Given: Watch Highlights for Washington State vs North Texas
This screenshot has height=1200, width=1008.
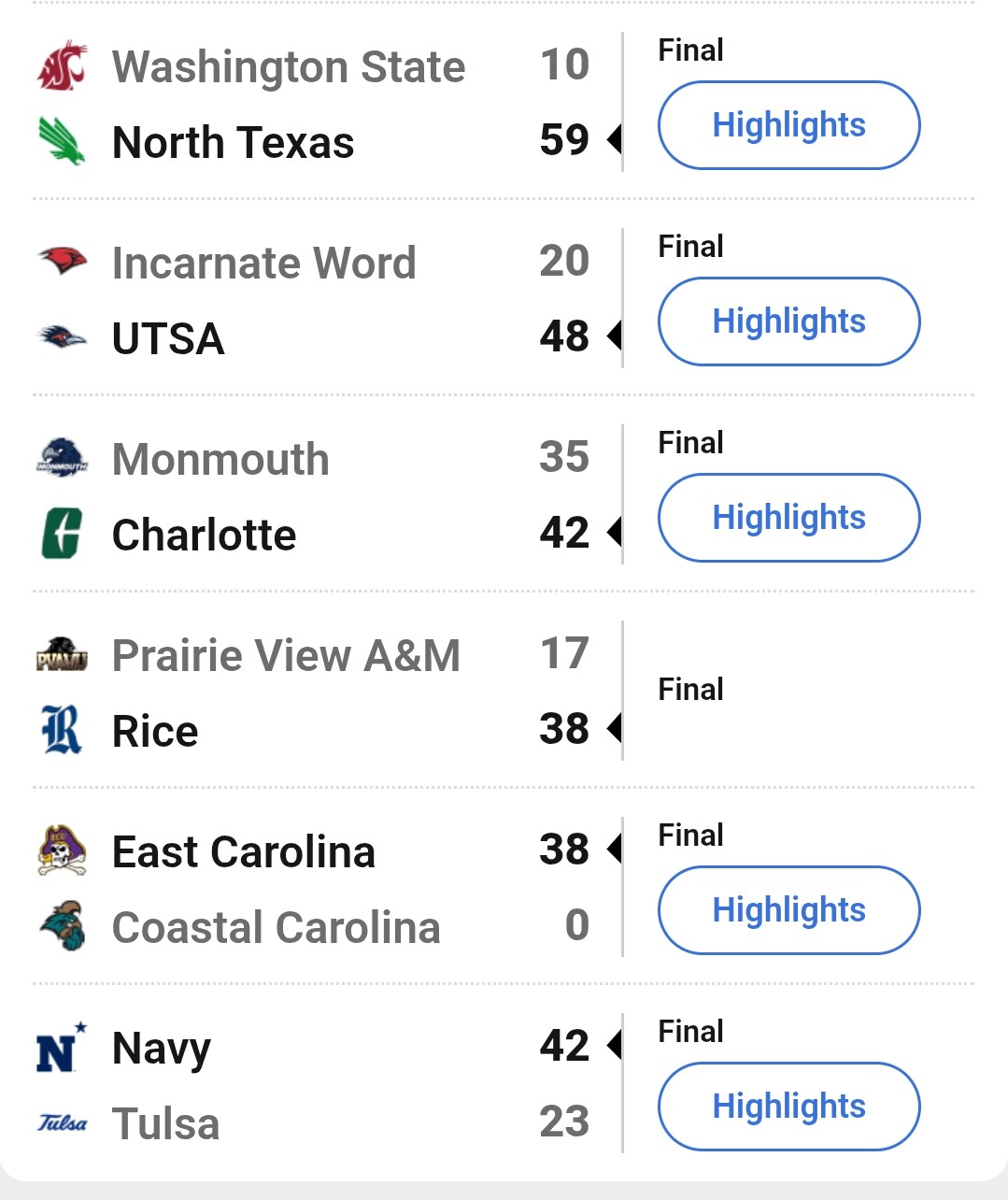Looking at the screenshot, I should pyautogui.click(x=788, y=125).
